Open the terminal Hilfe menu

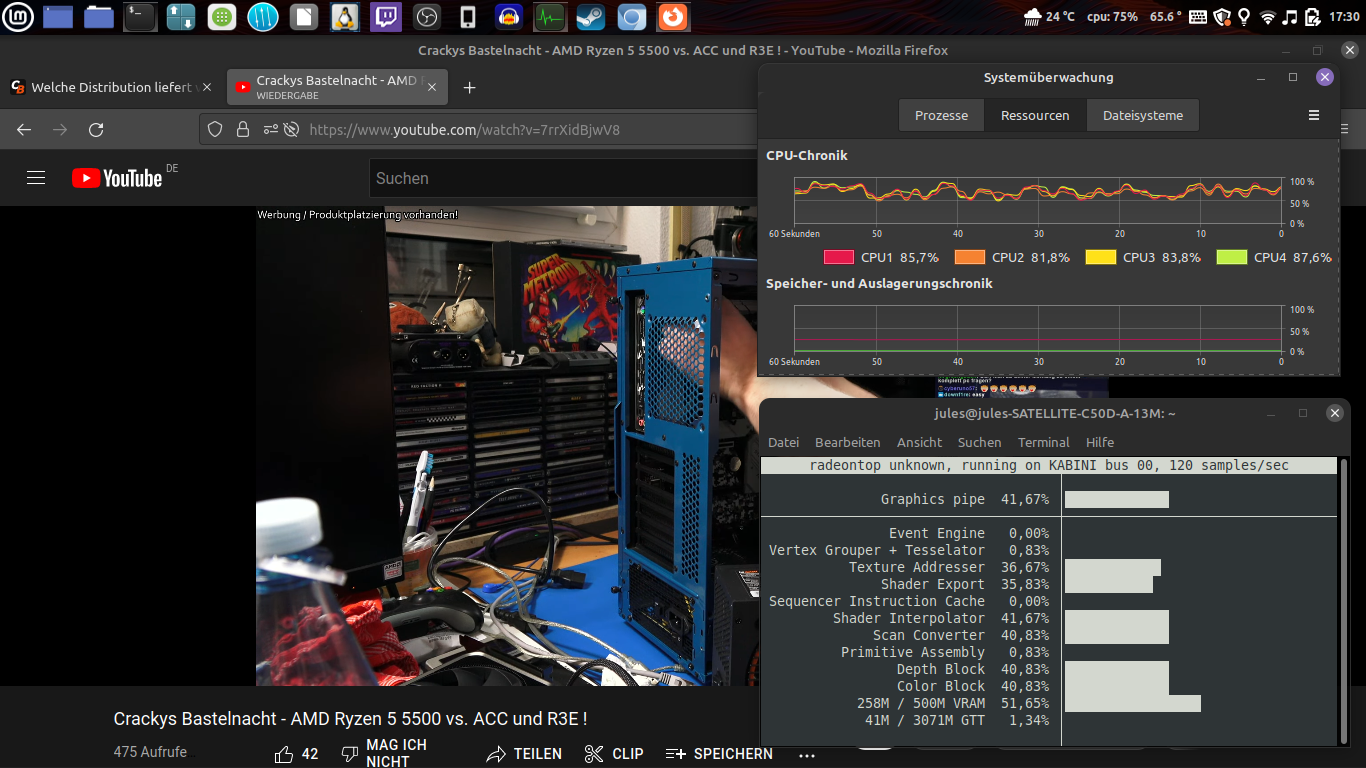pos(1100,442)
